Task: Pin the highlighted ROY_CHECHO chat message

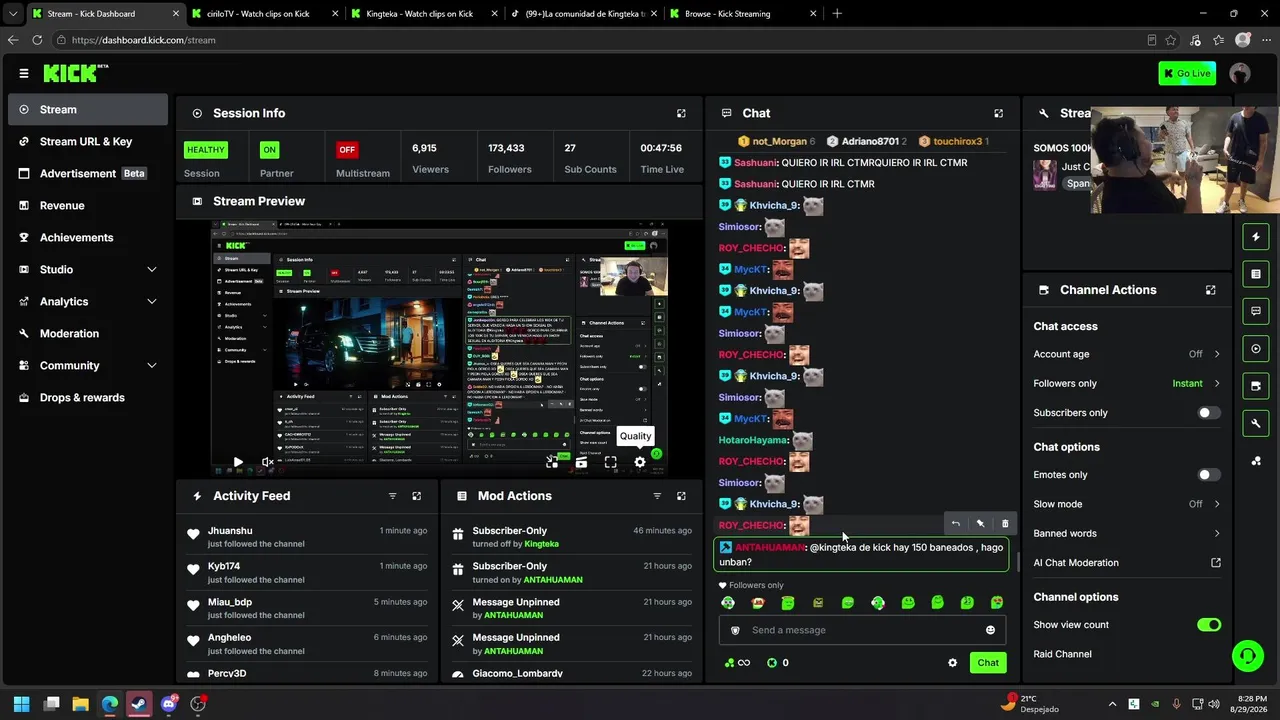Action: 980,523
